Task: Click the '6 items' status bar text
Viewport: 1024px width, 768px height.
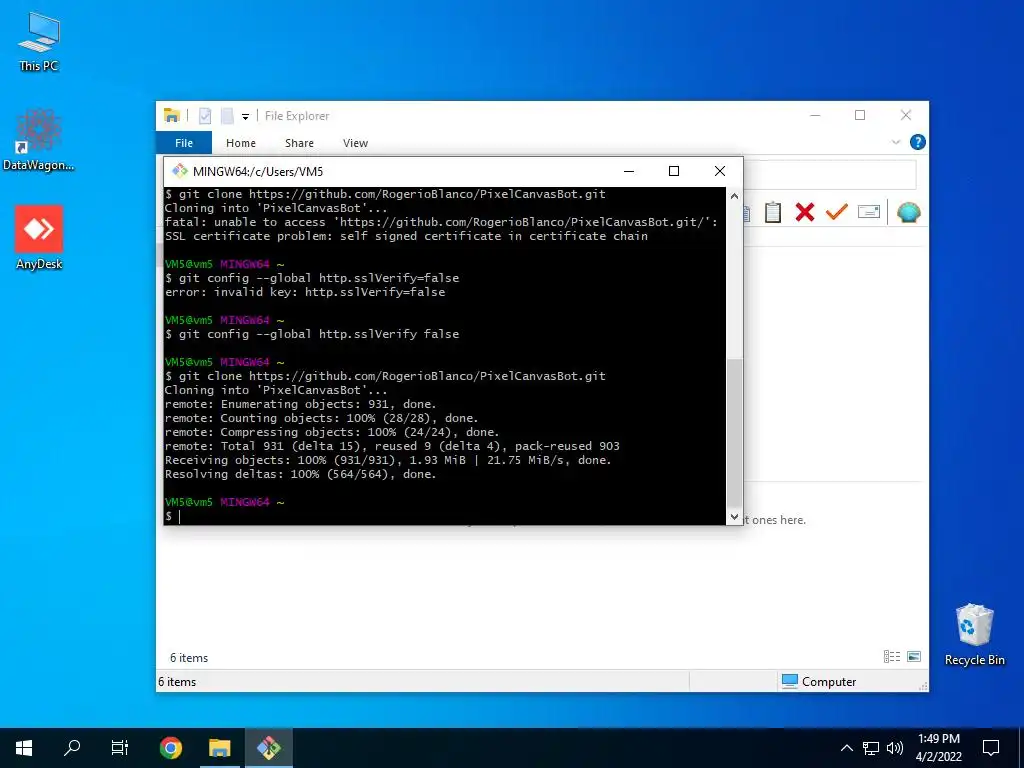Action: point(177,682)
